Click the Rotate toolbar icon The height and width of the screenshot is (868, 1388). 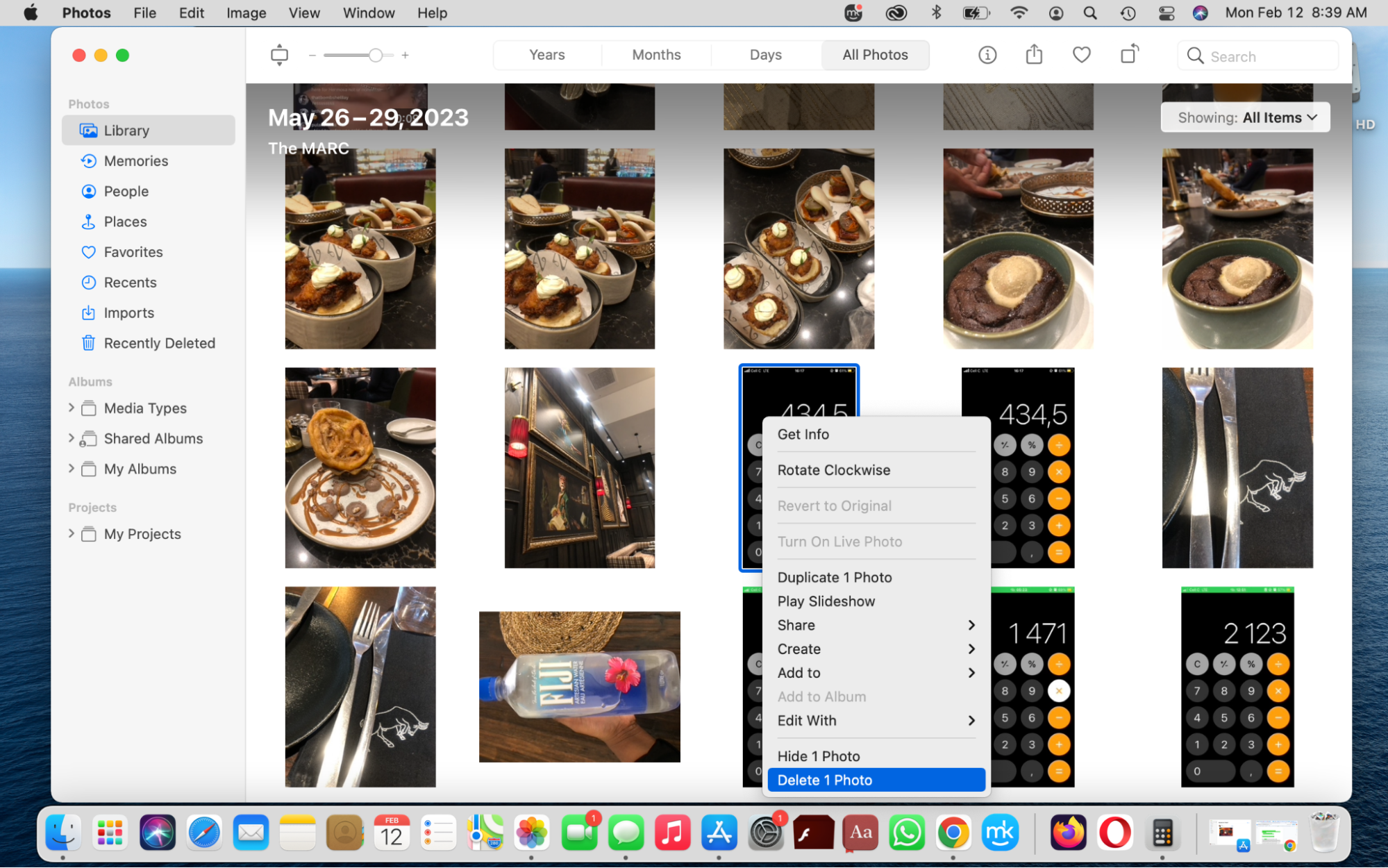(1130, 54)
